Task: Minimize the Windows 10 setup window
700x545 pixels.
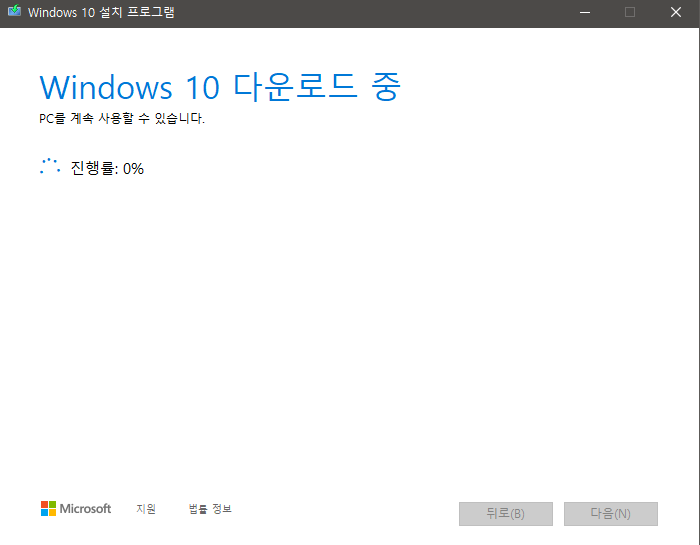Action: [585, 12]
